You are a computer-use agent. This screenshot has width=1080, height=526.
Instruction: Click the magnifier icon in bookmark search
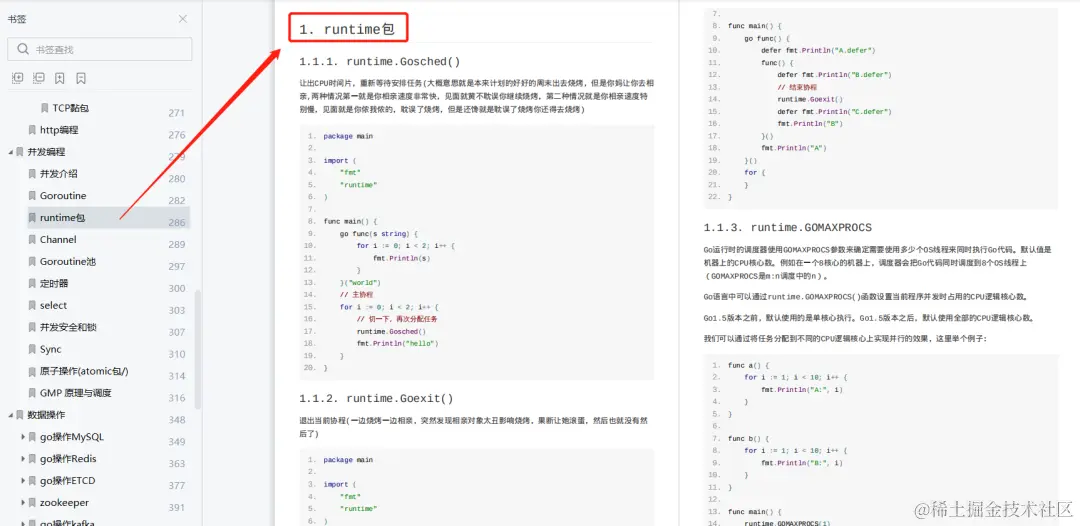coord(23,49)
